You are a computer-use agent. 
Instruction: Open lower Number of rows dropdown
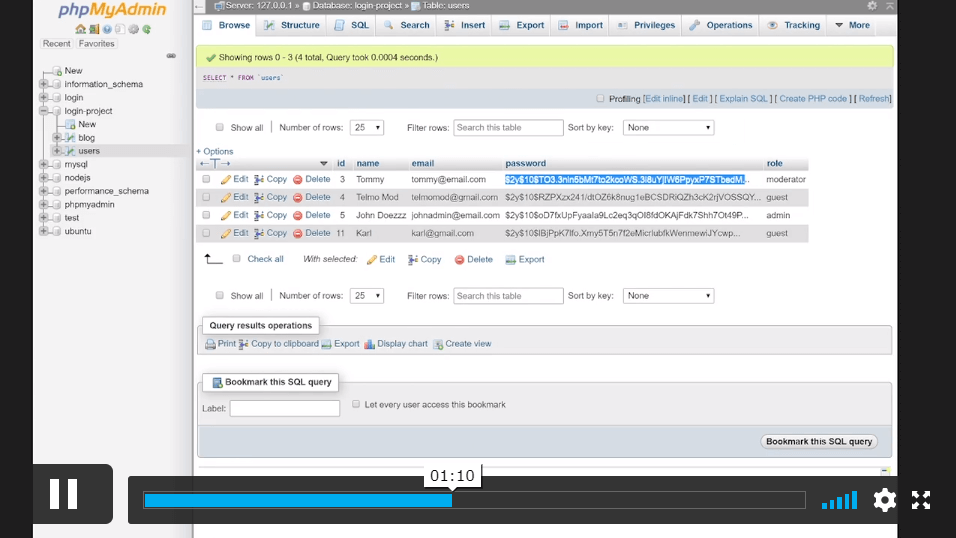(x=366, y=296)
